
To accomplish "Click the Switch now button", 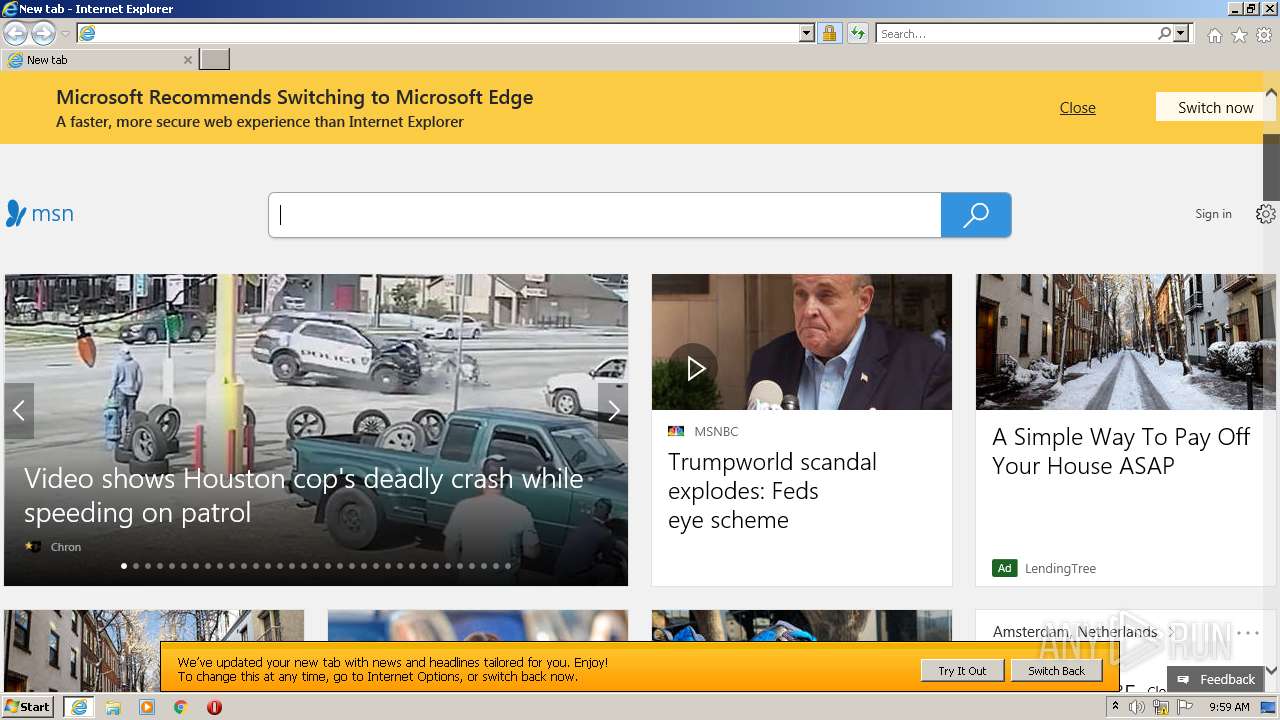I will [x=1215, y=107].
